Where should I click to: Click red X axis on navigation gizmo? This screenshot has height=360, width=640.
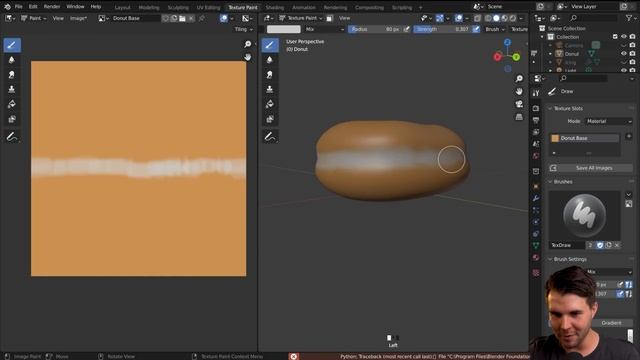[x=497, y=57]
